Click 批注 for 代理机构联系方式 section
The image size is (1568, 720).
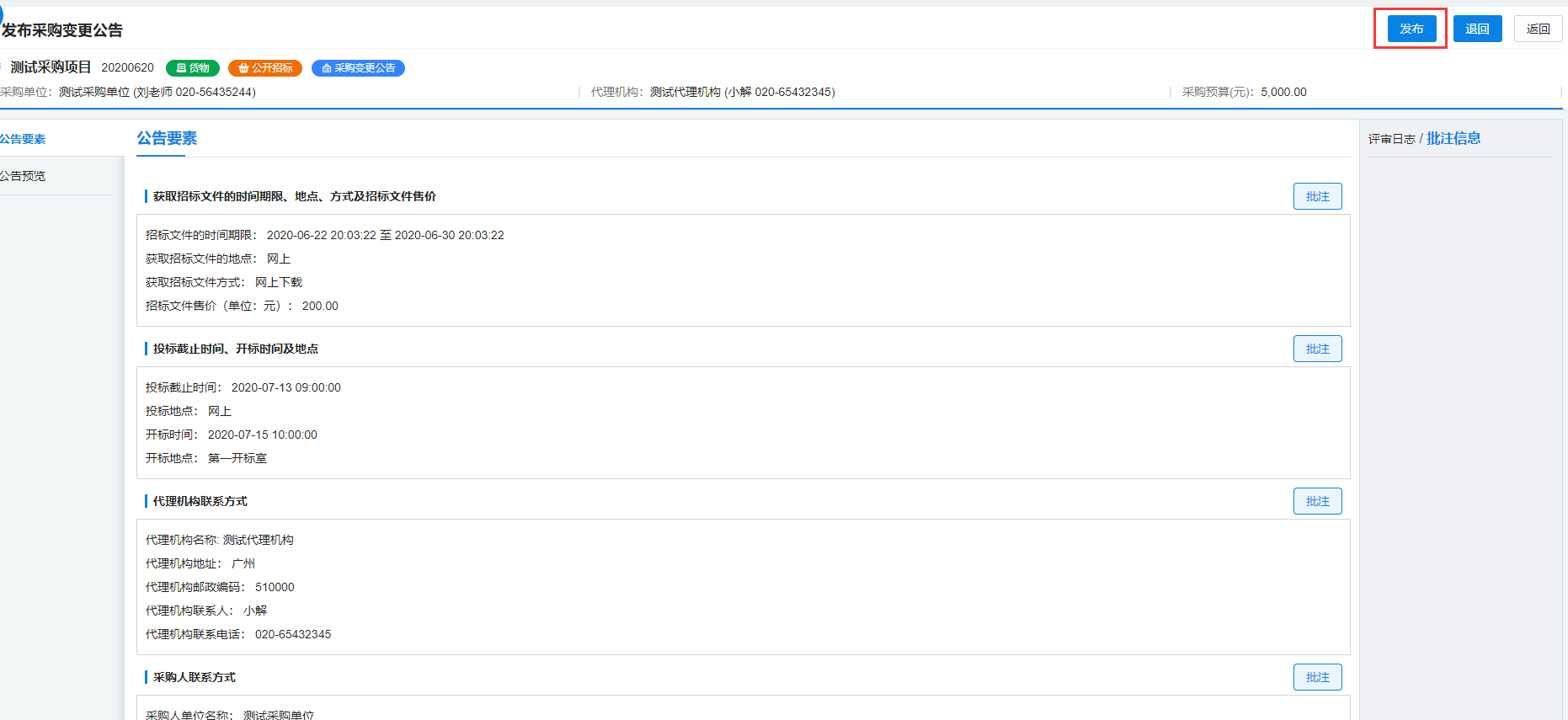click(1317, 501)
